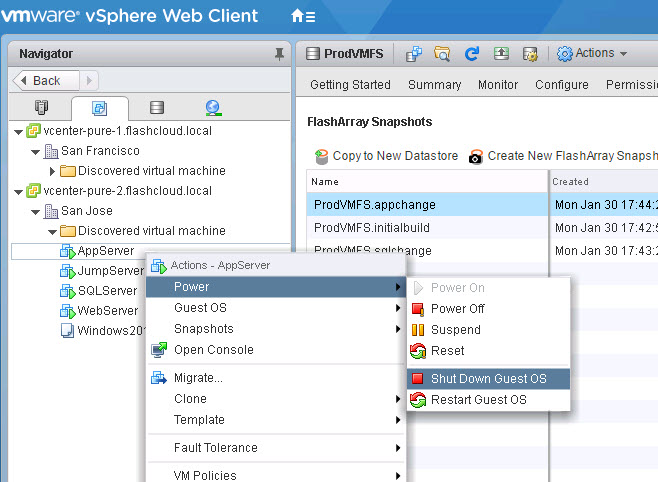
Task: Open the Getting Started tab
Action: [350, 85]
